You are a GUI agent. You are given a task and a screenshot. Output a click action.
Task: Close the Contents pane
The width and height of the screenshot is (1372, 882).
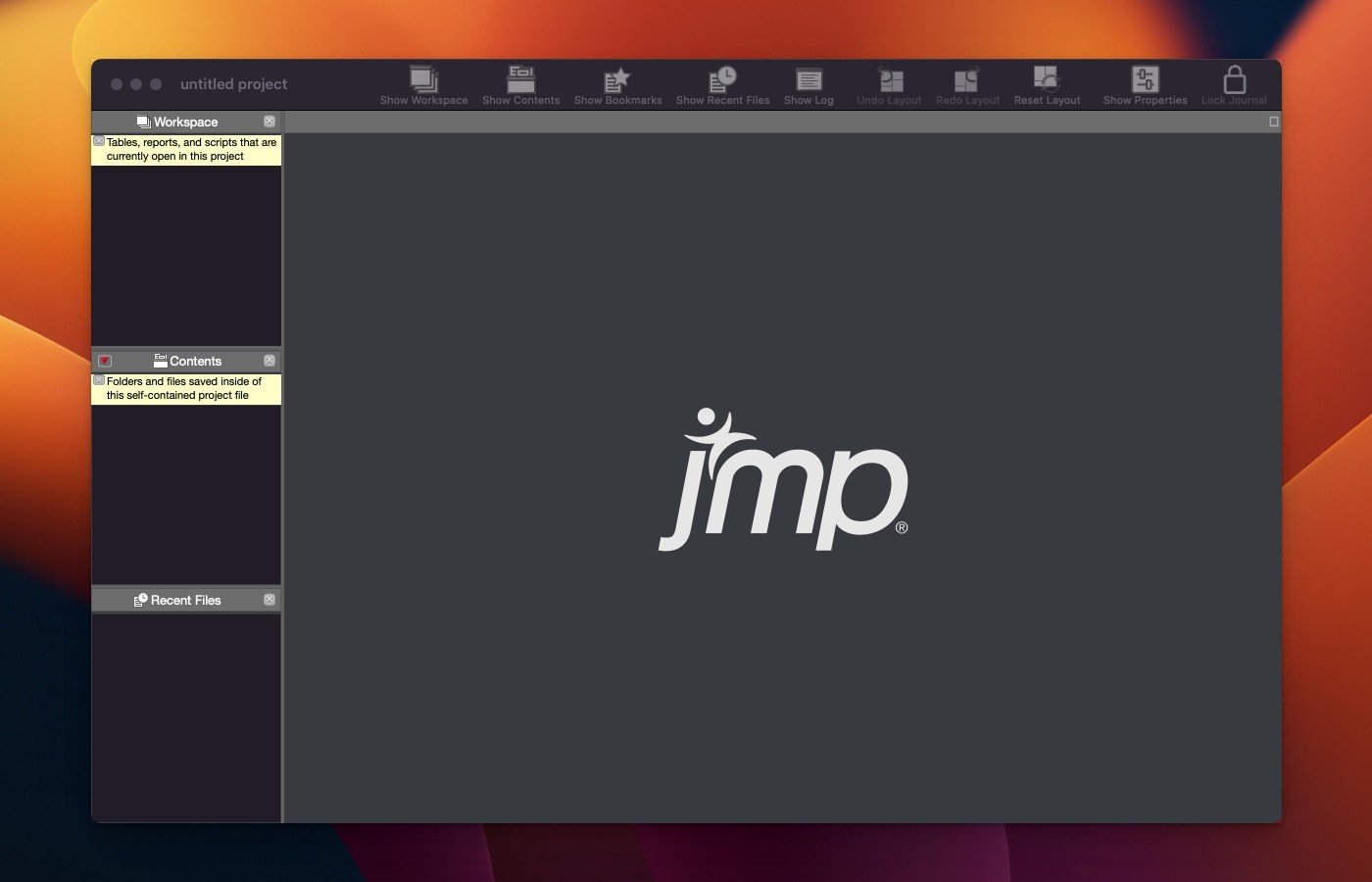click(x=269, y=361)
